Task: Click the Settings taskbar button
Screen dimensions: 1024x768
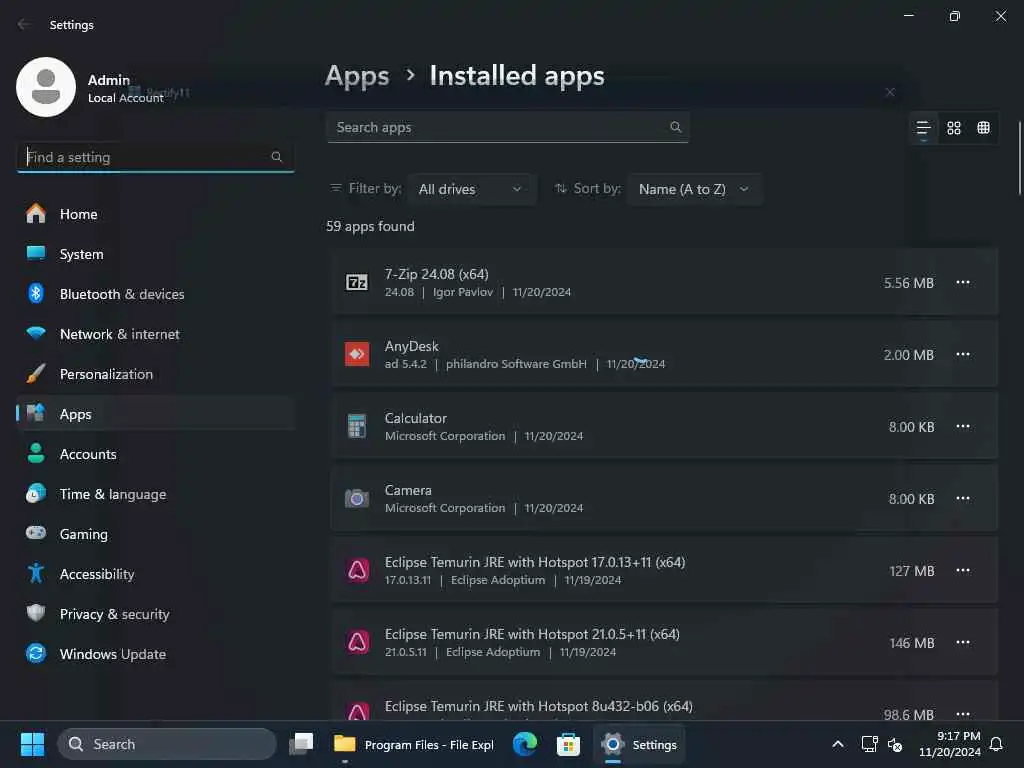Action: tap(639, 744)
